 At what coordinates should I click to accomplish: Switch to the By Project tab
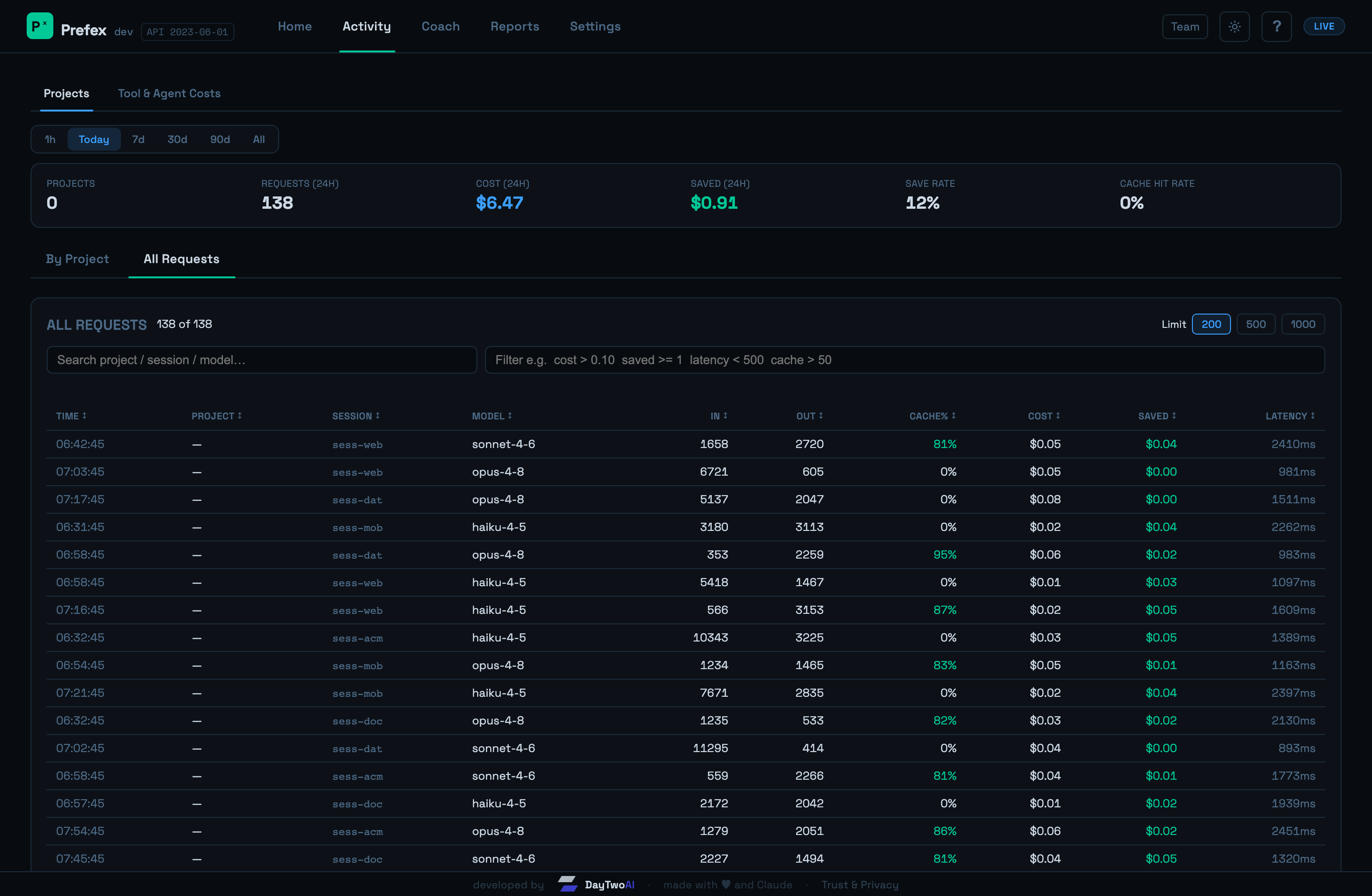point(77,259)
